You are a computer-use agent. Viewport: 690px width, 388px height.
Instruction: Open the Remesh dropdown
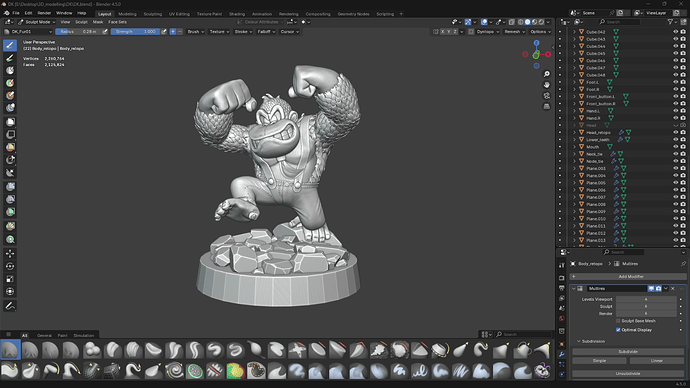tap(514, 32)
